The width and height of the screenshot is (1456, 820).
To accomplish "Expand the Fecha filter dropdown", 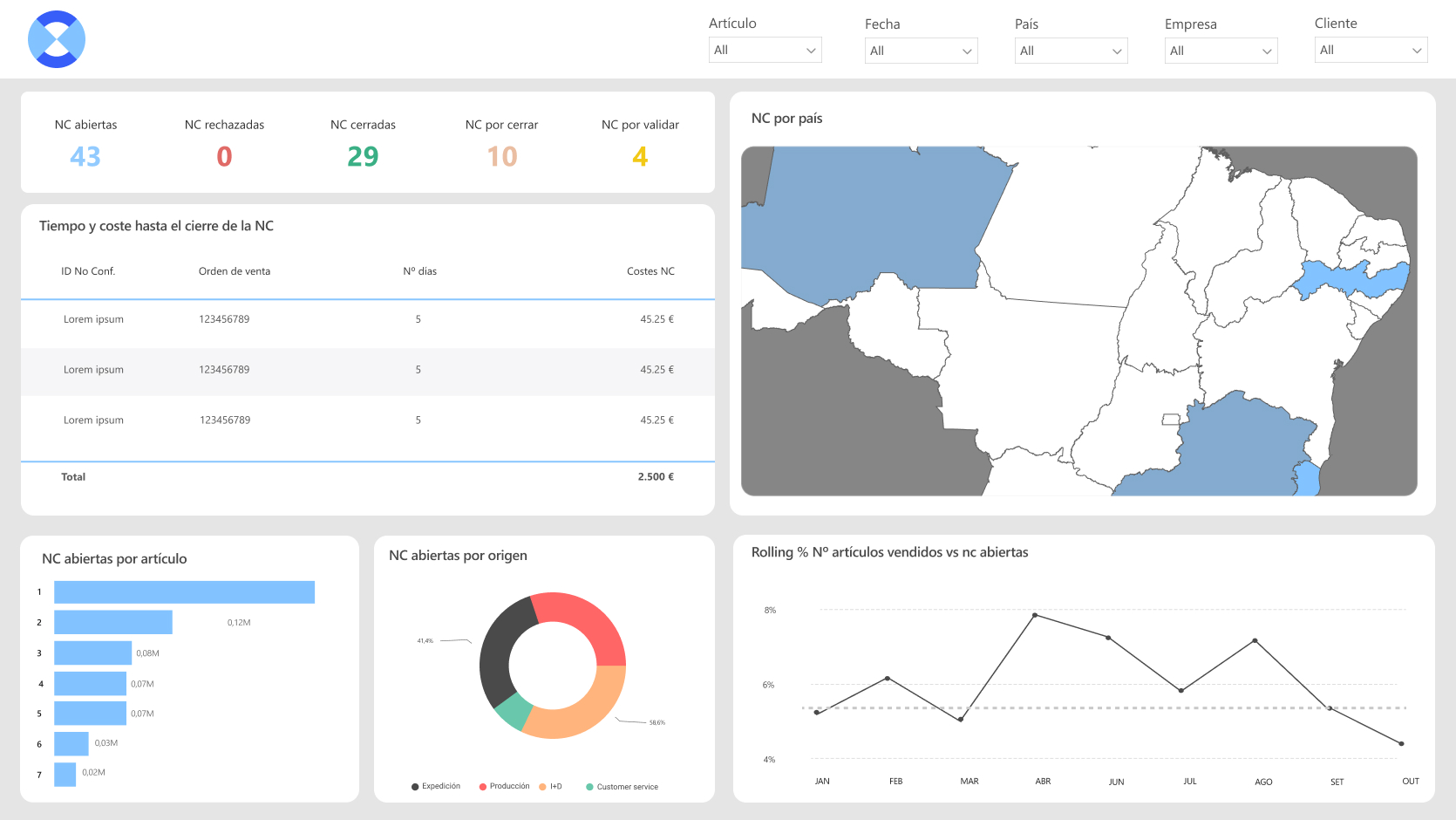I will tap(922, 51).
